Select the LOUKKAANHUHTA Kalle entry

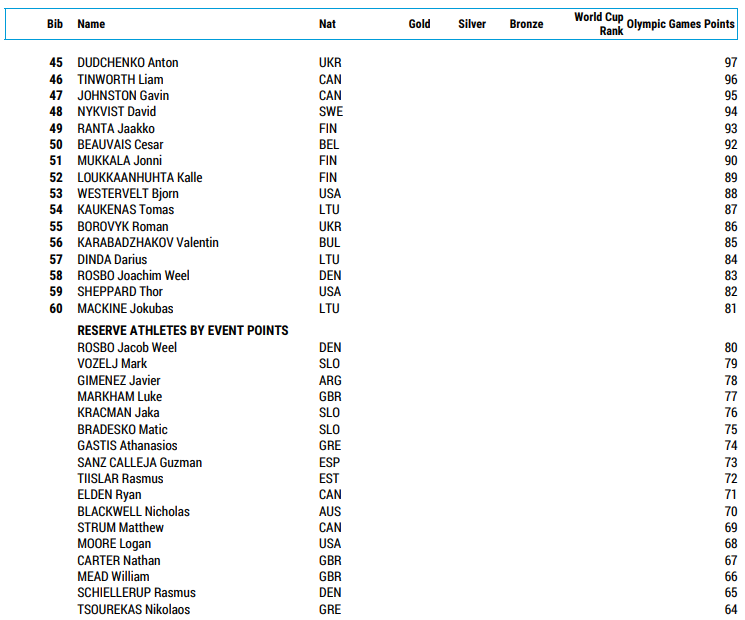pyautogui.click(x=139, y=178)
